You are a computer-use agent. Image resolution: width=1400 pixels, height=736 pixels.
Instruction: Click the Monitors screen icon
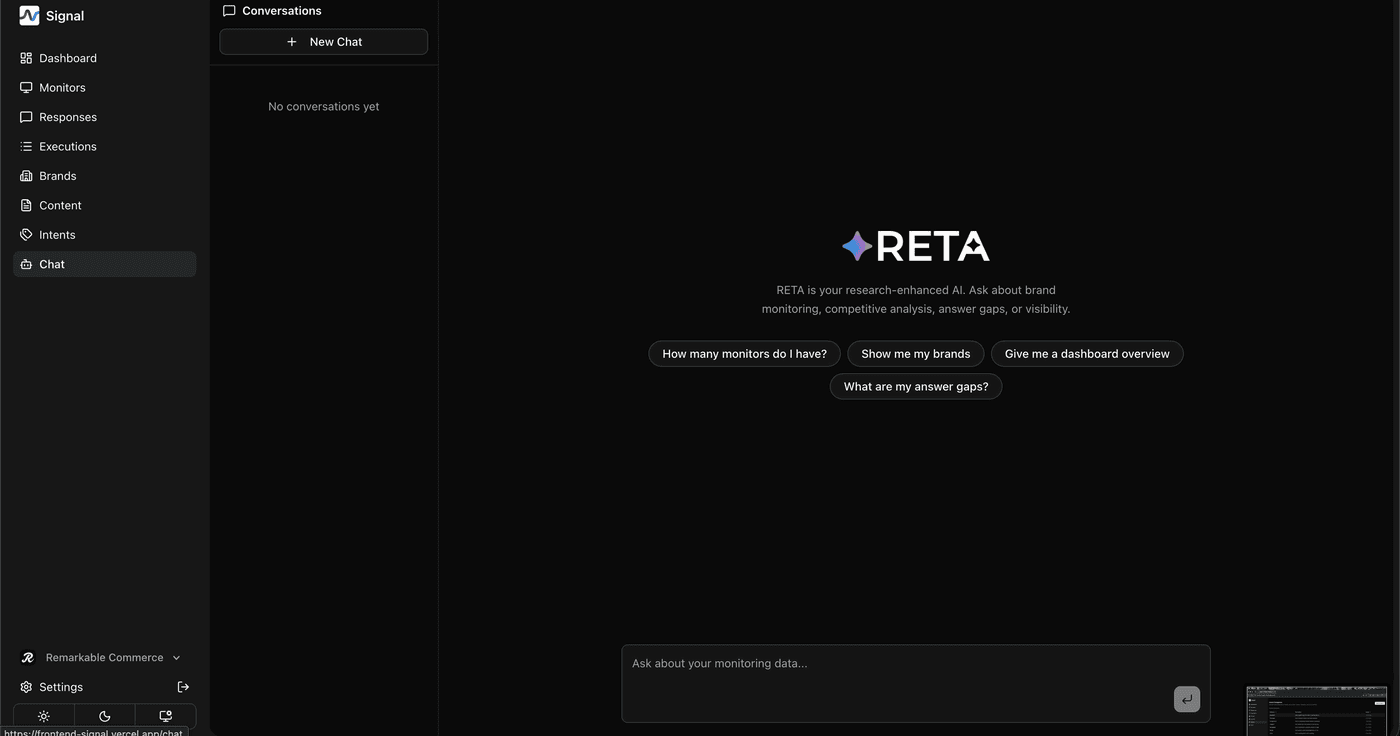pos(26,88)
